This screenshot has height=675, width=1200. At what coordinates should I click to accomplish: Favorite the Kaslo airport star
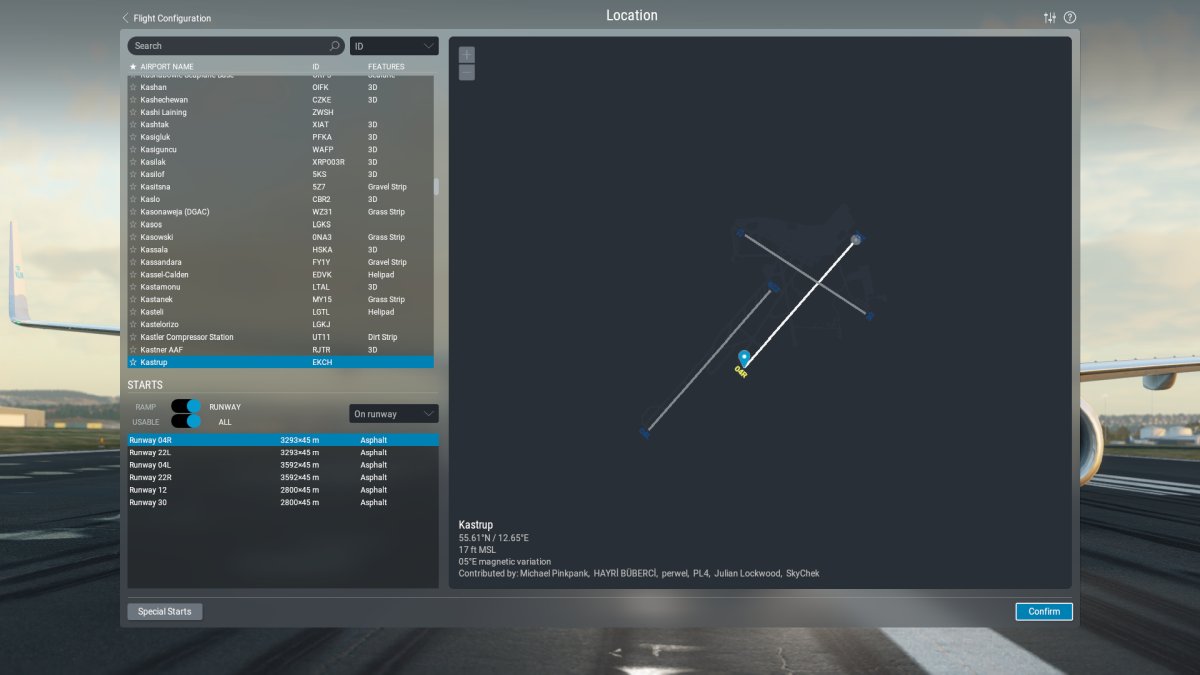tap(133, 200)
